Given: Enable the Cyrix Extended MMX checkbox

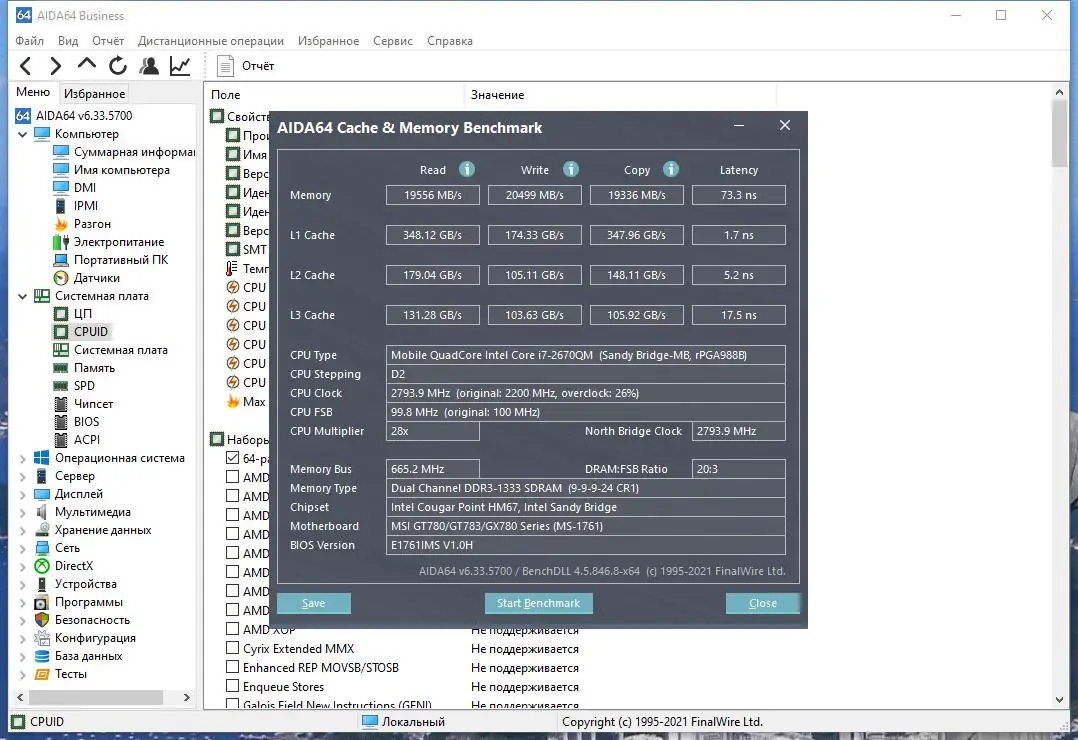Looking at the screenshot, I should point(233,648).
